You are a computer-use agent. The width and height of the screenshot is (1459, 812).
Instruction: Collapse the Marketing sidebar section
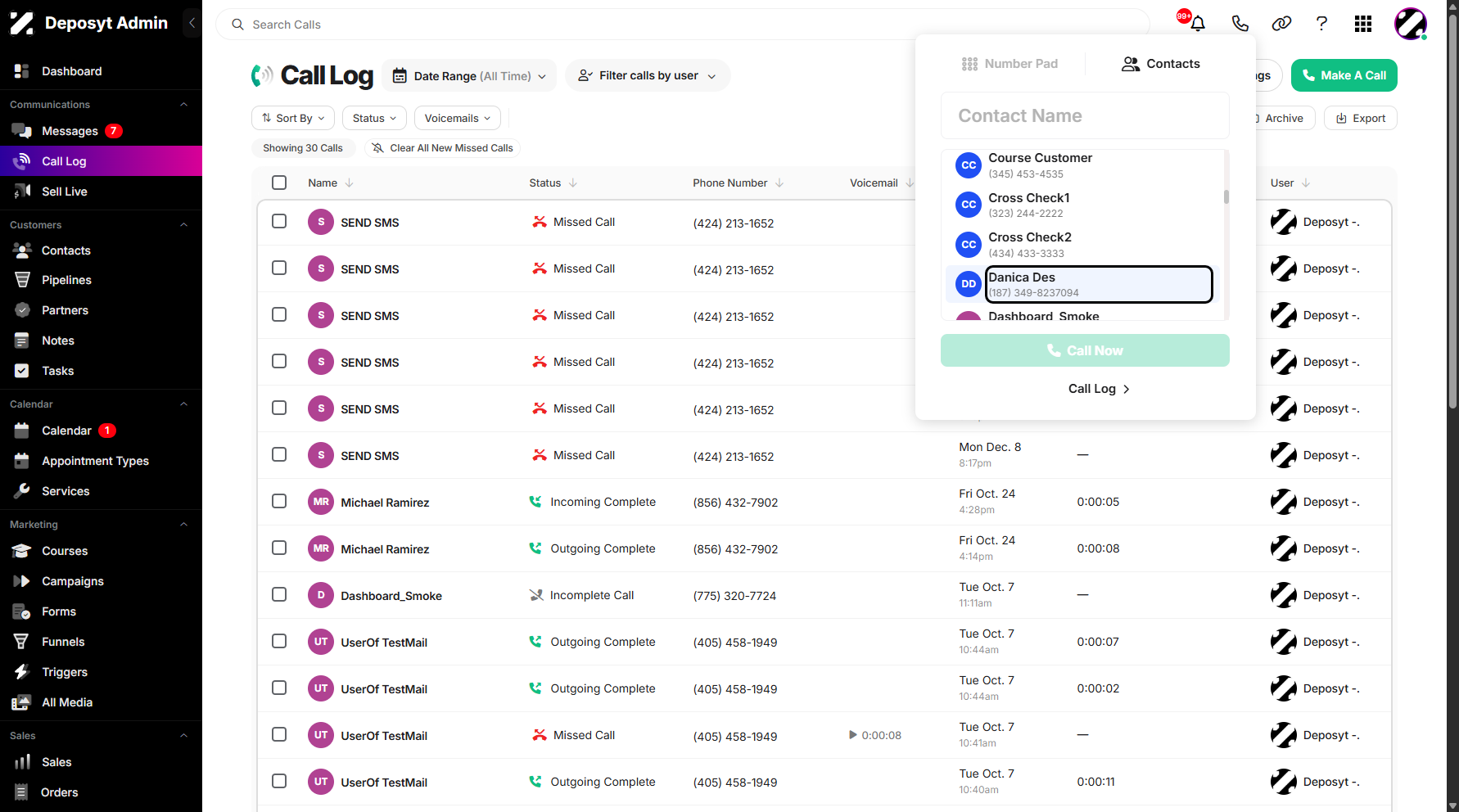pos(184,525)
